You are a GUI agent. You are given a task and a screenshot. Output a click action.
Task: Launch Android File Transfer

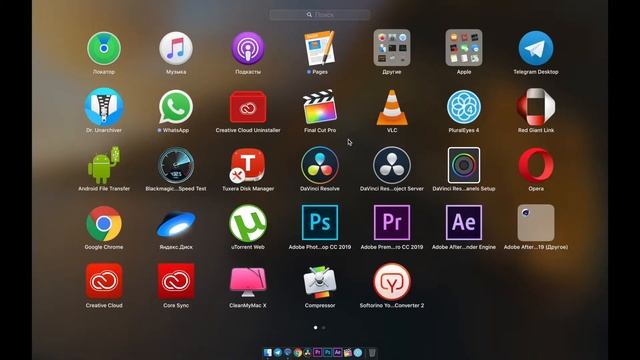pos(104,165)
